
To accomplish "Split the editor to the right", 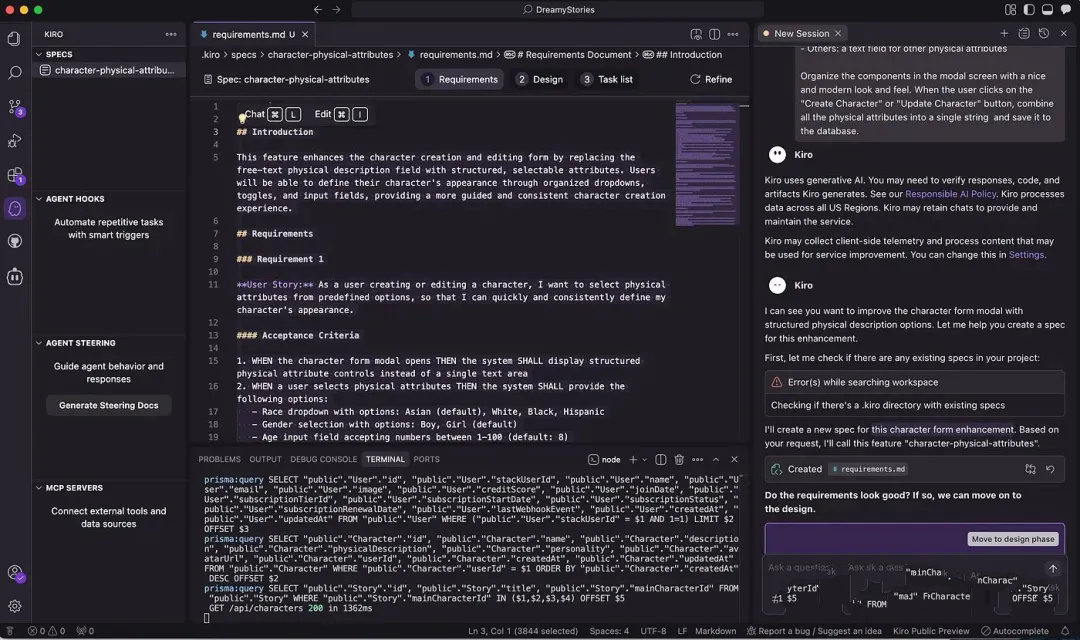I will tap(714, 34).
